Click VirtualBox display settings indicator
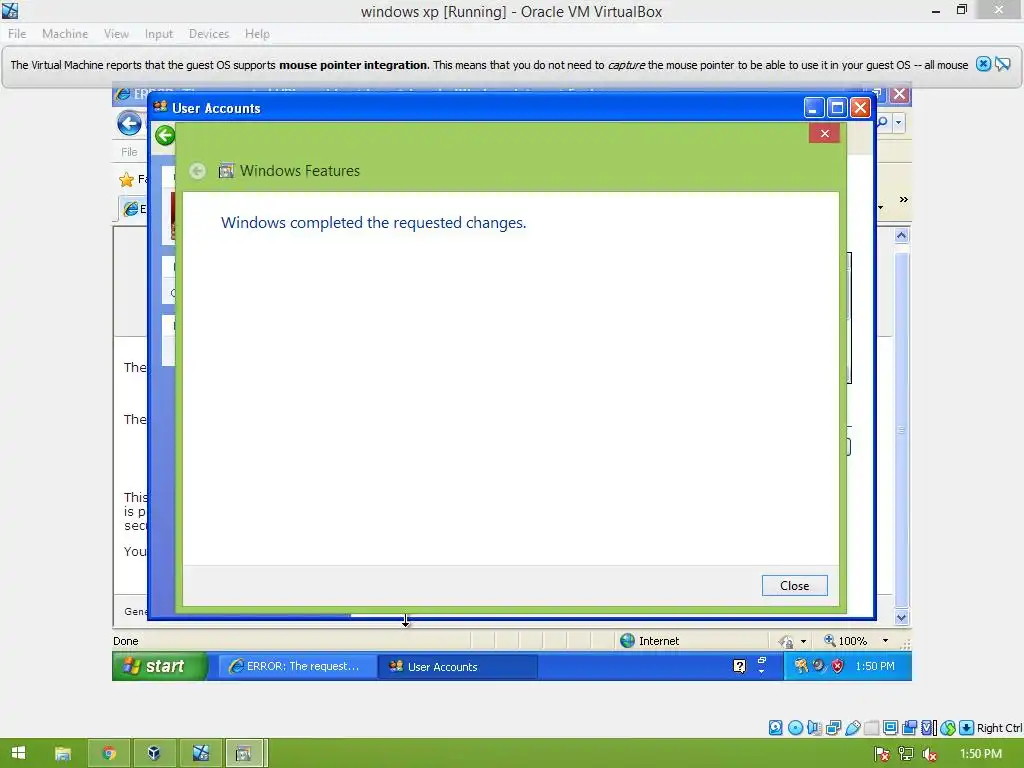1024x768 pixels. point(890,728)
